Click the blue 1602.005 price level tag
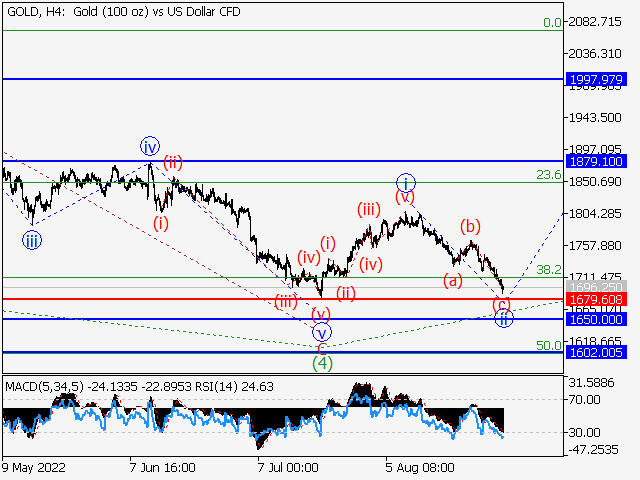Image resolution: width=640 pixels, height=480 pixels. [596, 352]
